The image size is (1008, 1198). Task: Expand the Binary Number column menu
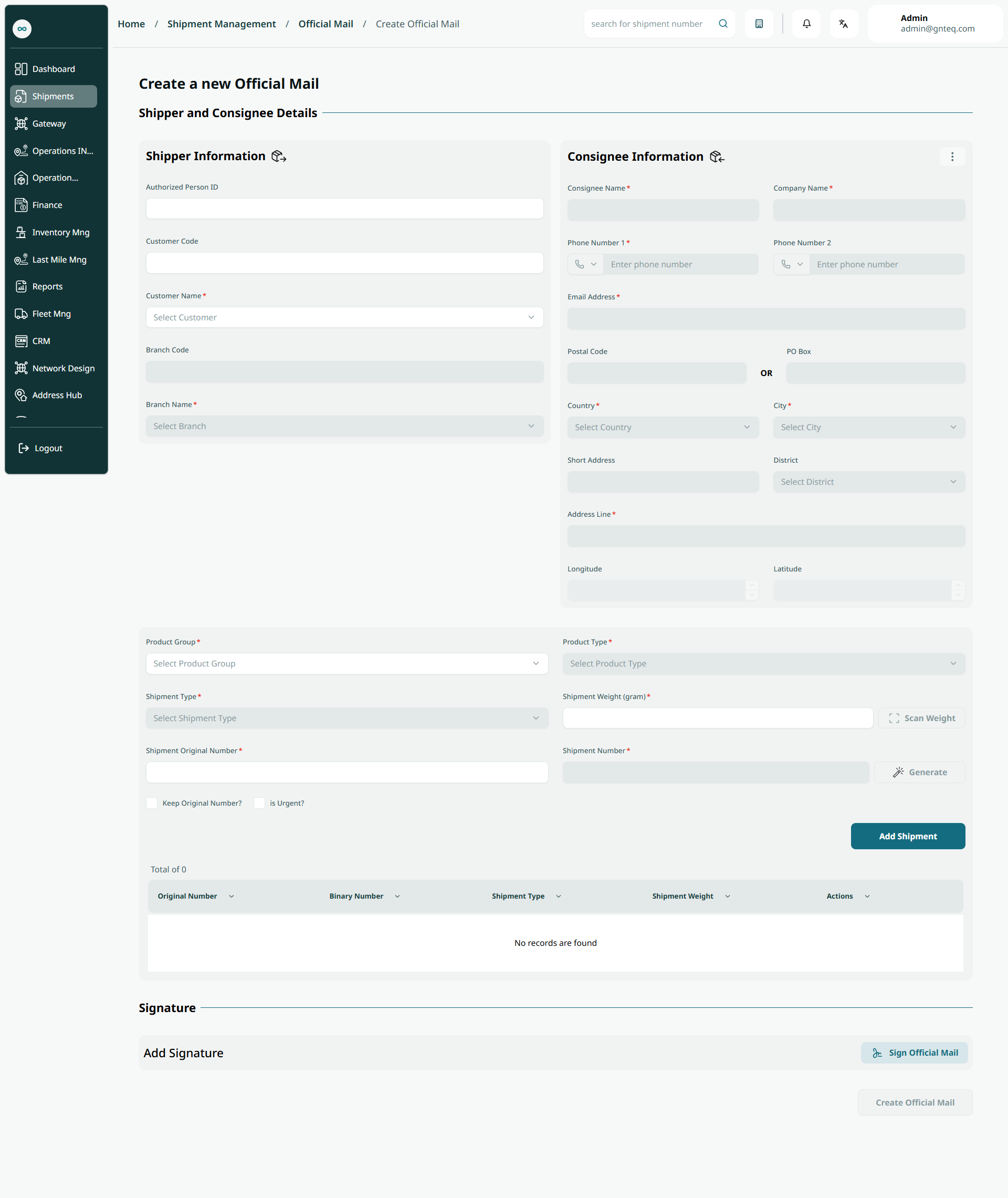[x=397, y=896]
